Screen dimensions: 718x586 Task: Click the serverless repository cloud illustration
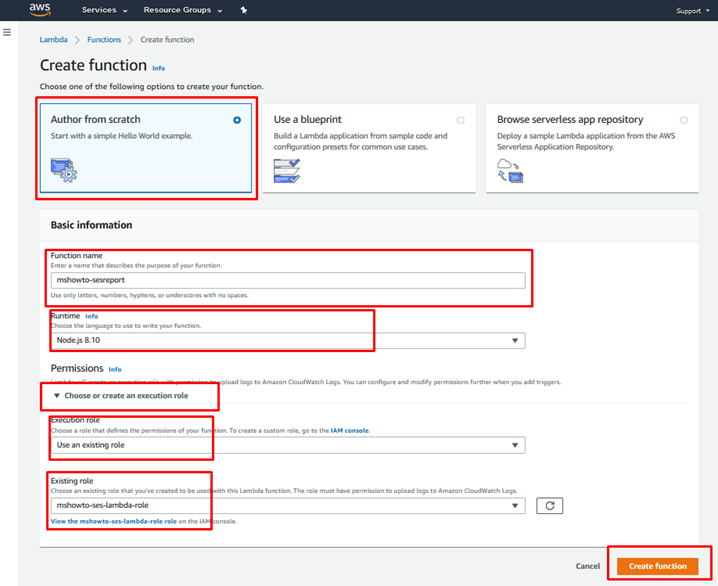pos(510,171)
